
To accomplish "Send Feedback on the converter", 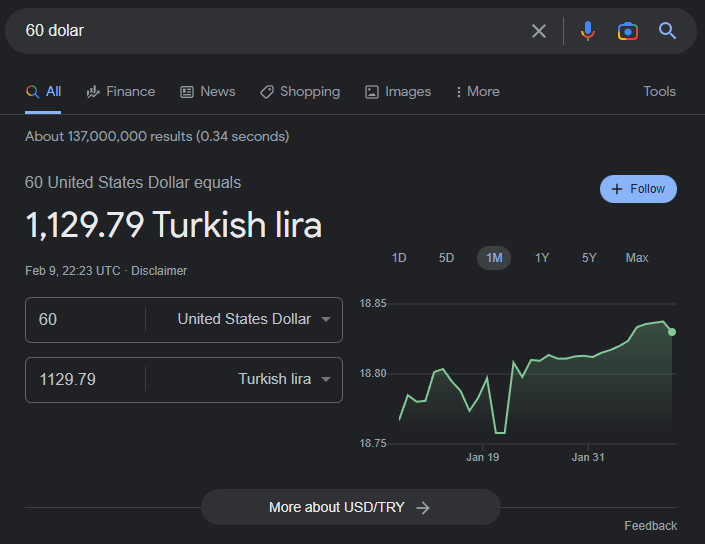I will point(650,526).
